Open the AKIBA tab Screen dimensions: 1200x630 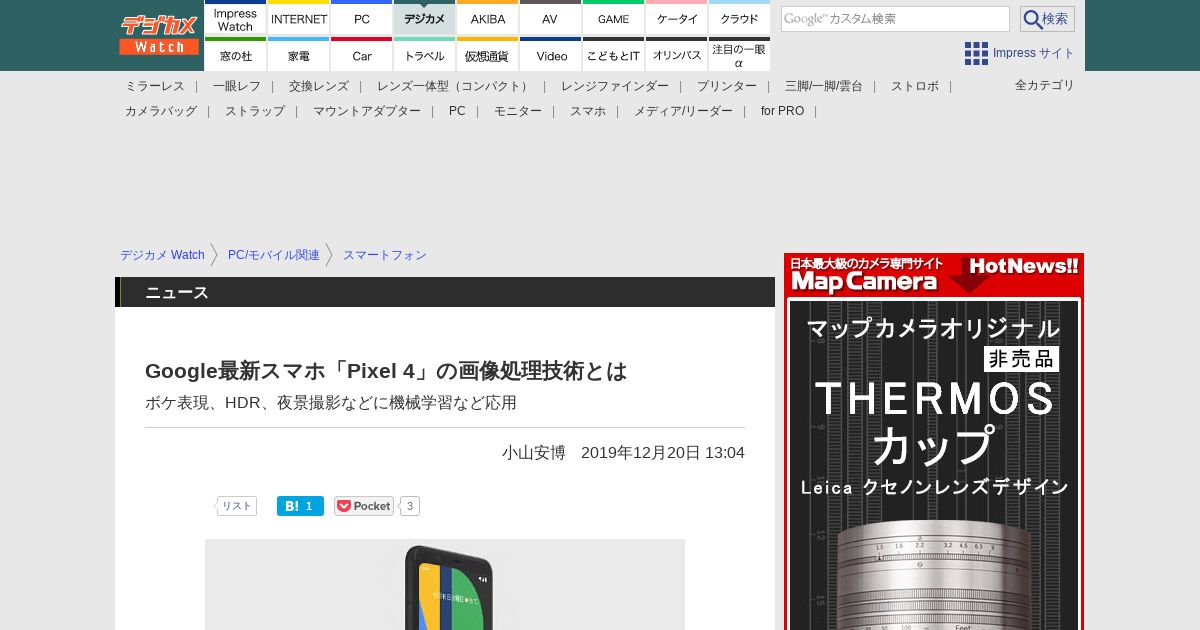(487, 19)
